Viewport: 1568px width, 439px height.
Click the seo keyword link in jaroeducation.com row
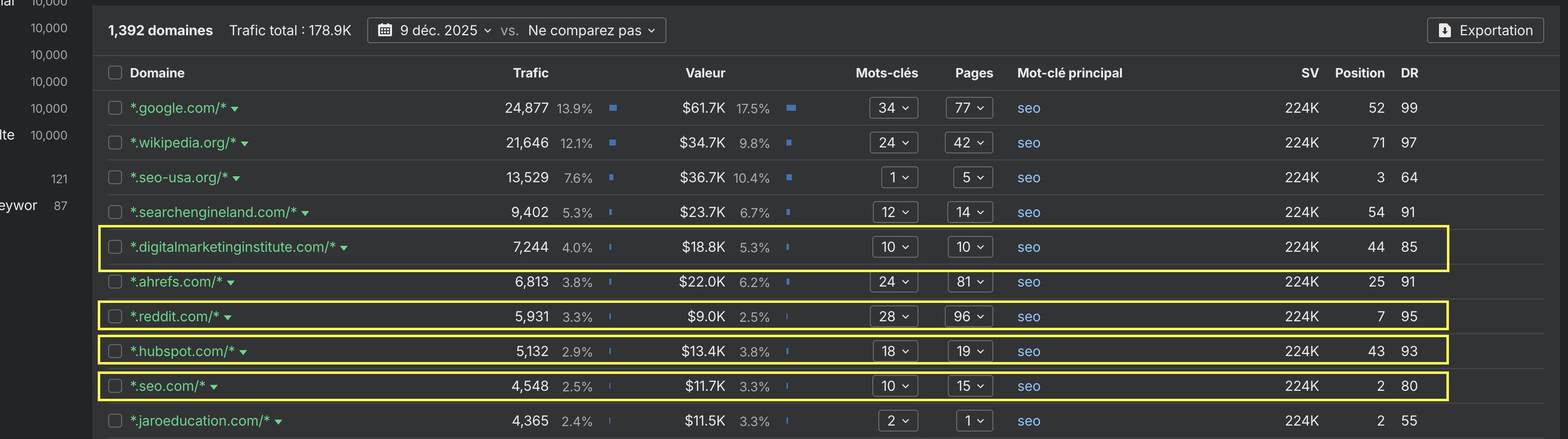click(1029, 421)
